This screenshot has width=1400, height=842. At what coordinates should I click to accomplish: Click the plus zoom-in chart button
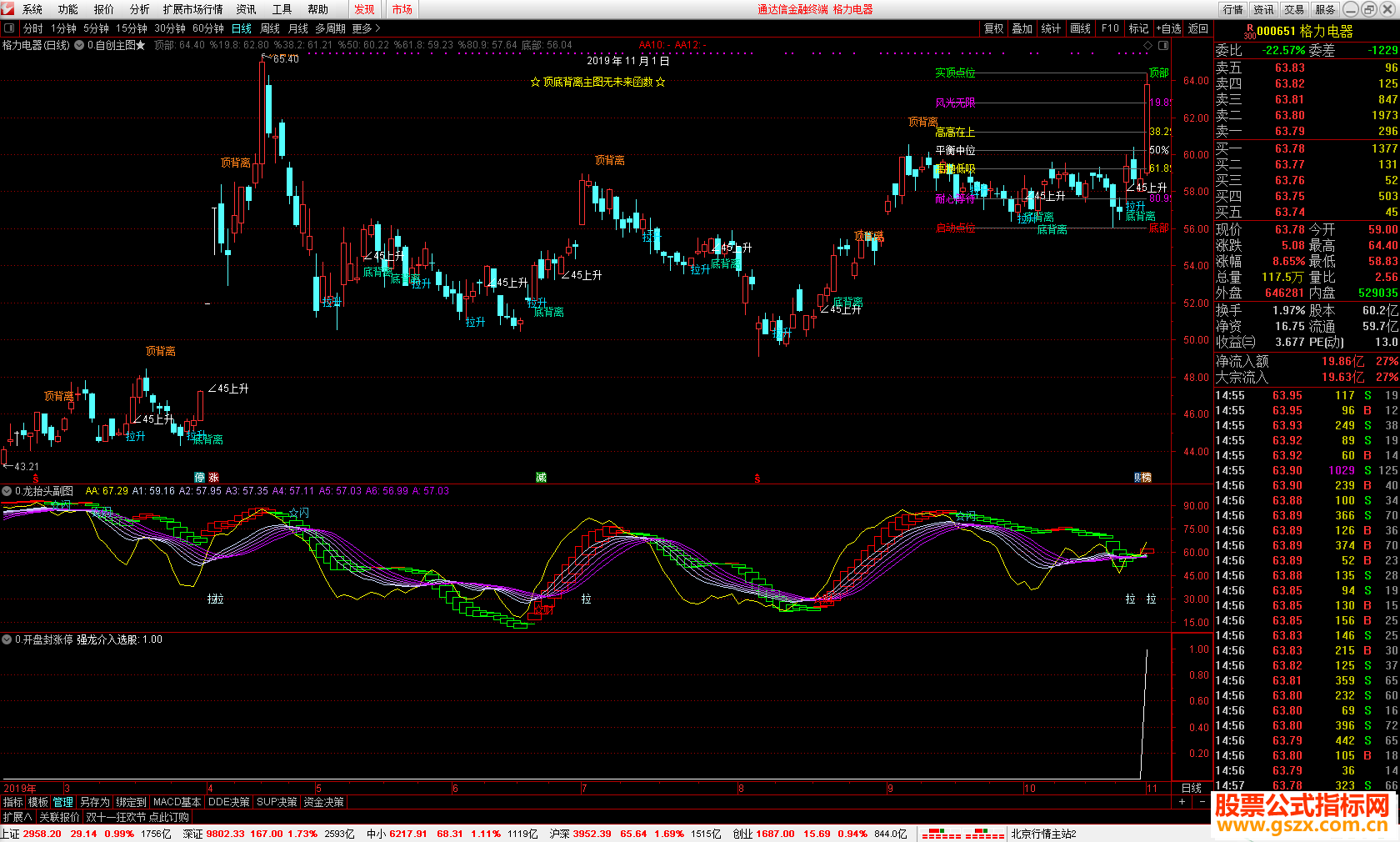(x=1182, y=801)
